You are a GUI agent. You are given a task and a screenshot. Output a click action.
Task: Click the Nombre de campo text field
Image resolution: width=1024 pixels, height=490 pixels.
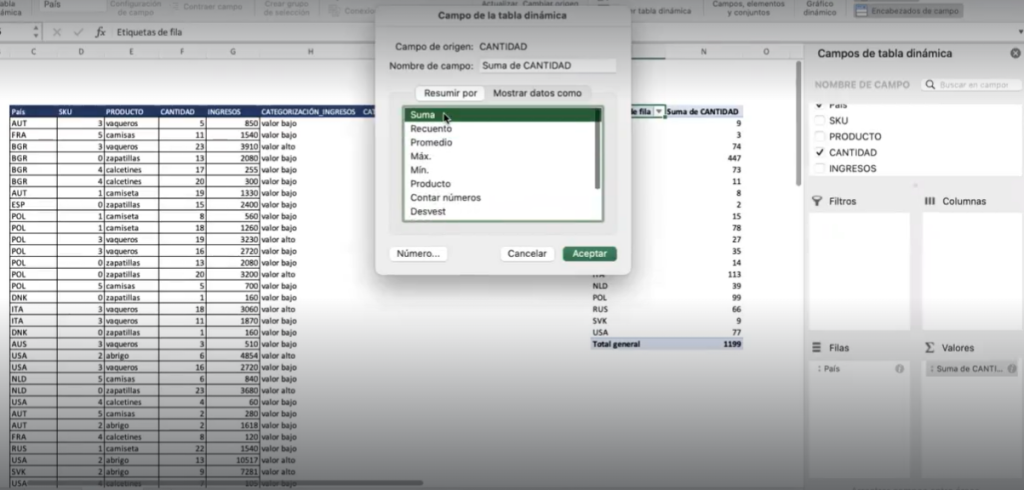(548, 65)
